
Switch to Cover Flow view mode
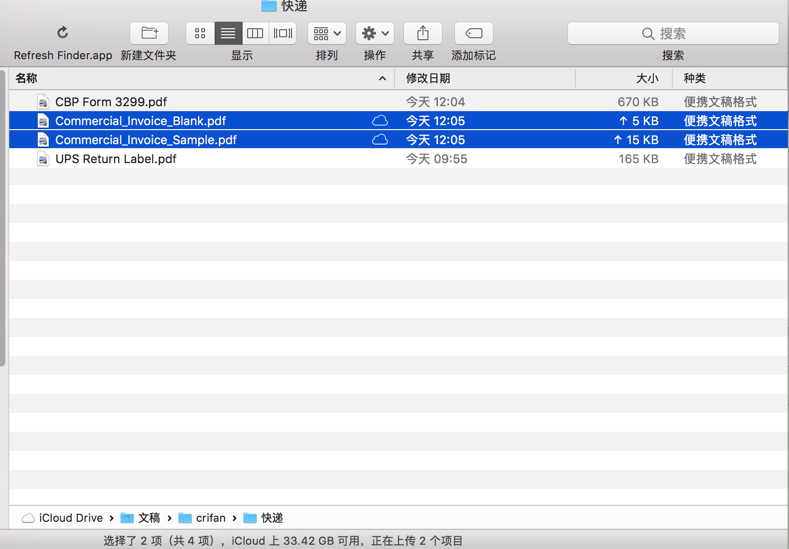[283, 33]
